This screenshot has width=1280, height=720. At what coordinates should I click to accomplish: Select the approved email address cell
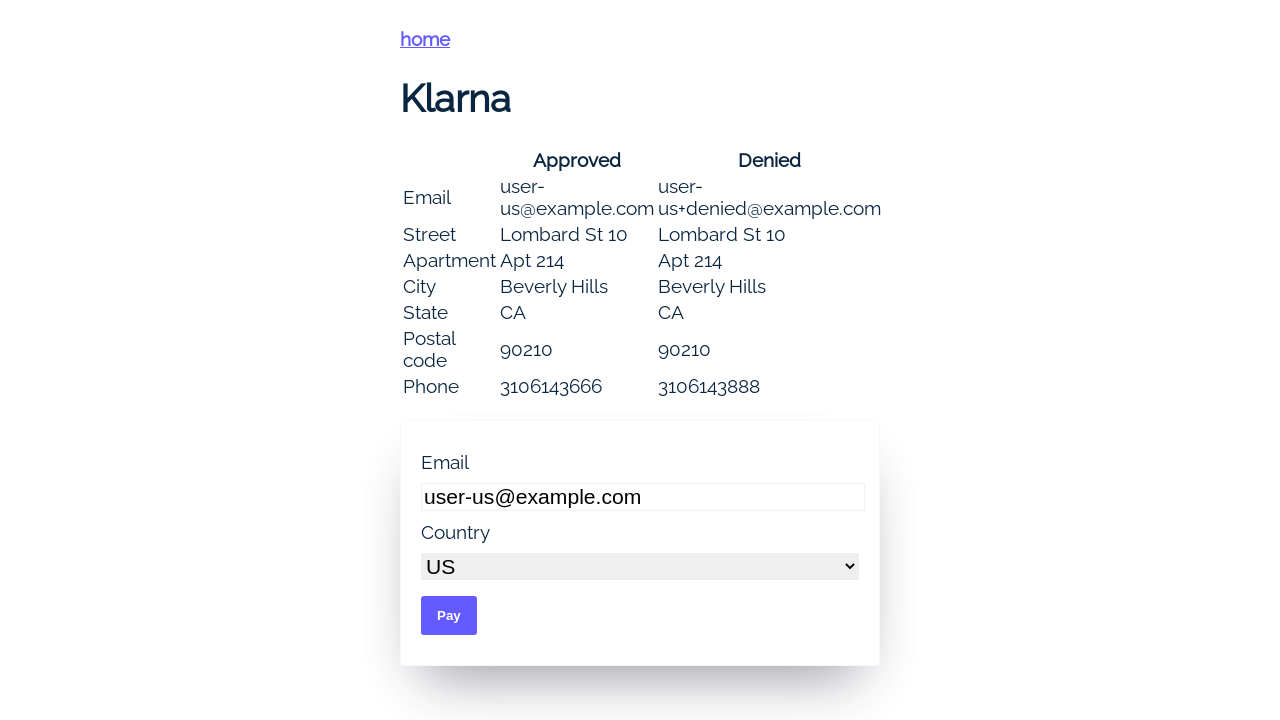[576, 198]
